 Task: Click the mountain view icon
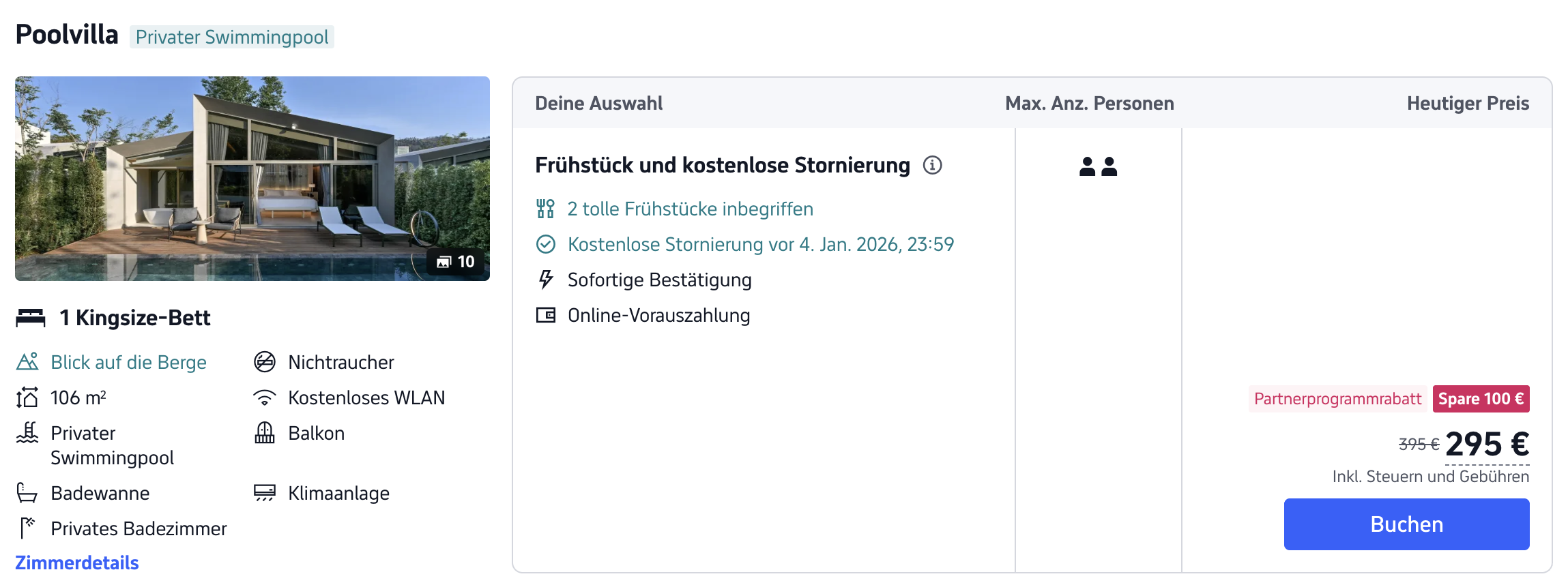point(27,362)
